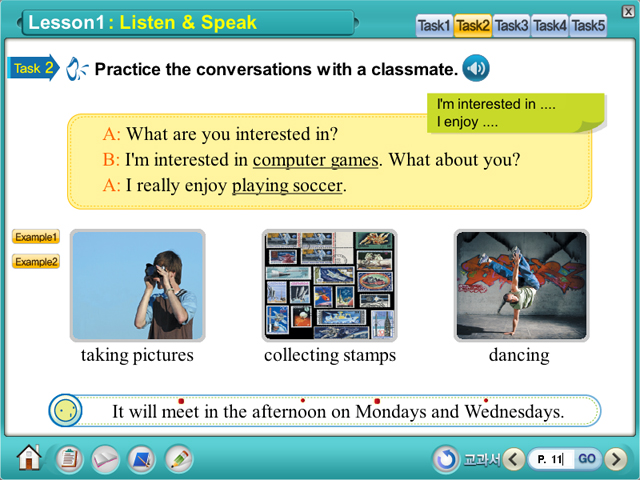640x480 pixels.
Task: Select the collecting stamps picture
Action: point(329,285)
